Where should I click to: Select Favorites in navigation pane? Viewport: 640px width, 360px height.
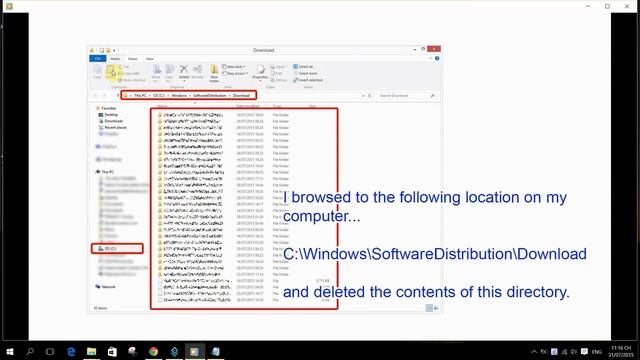coord(106,109)
